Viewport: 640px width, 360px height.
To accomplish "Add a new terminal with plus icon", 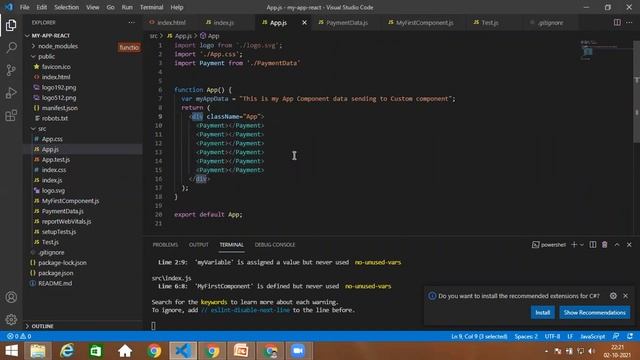I will click(574, 244).
